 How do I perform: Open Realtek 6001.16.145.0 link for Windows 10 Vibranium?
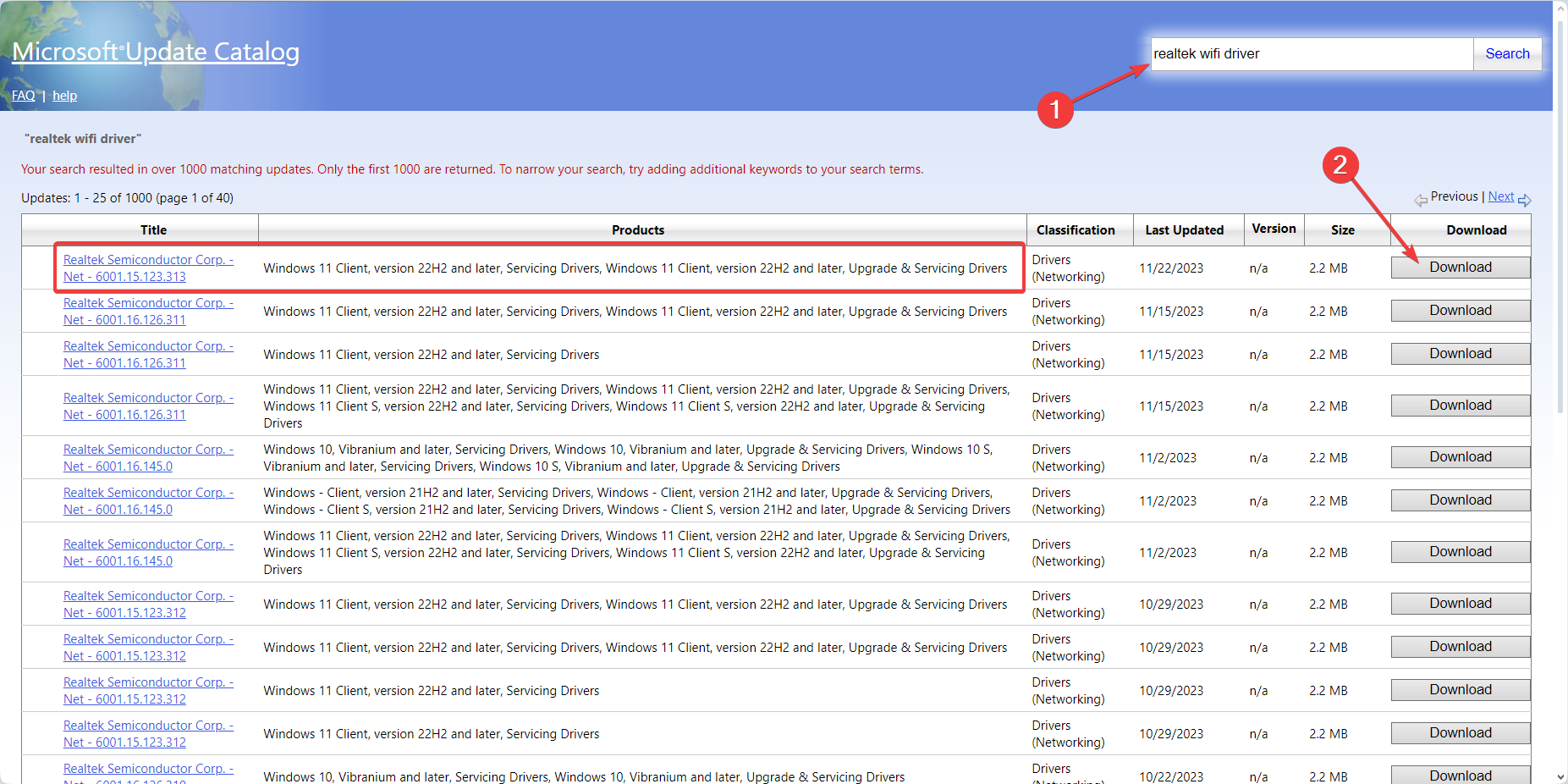[148, 458]
